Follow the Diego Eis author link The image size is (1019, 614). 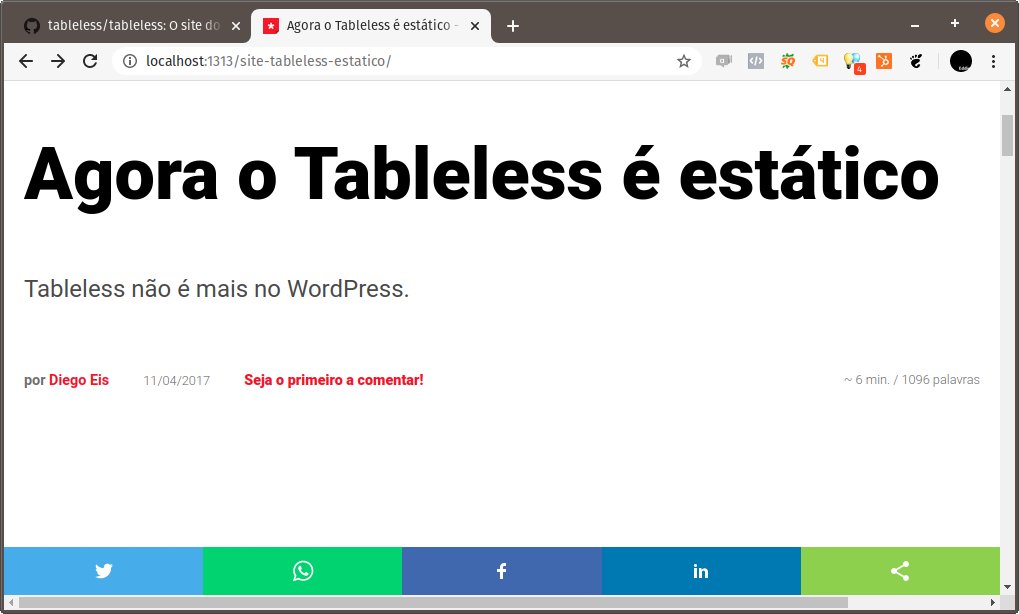79,380
